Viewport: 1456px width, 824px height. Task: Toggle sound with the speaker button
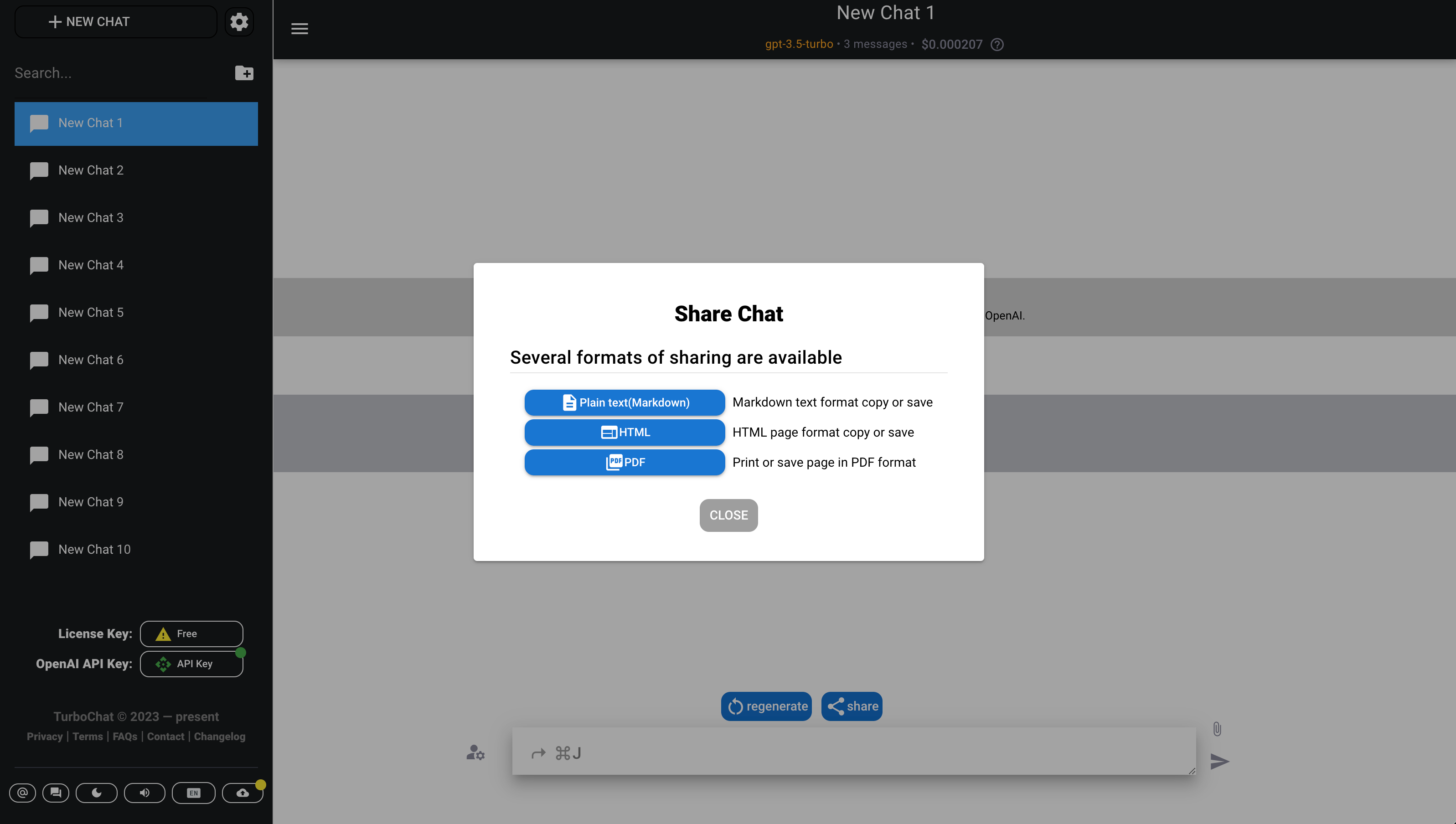click(145, 792)
